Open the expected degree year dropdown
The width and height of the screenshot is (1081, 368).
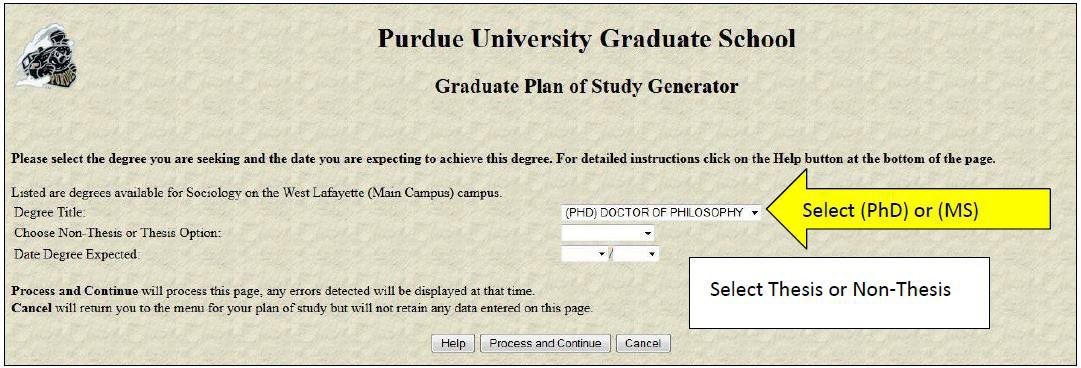pos(636,254)
